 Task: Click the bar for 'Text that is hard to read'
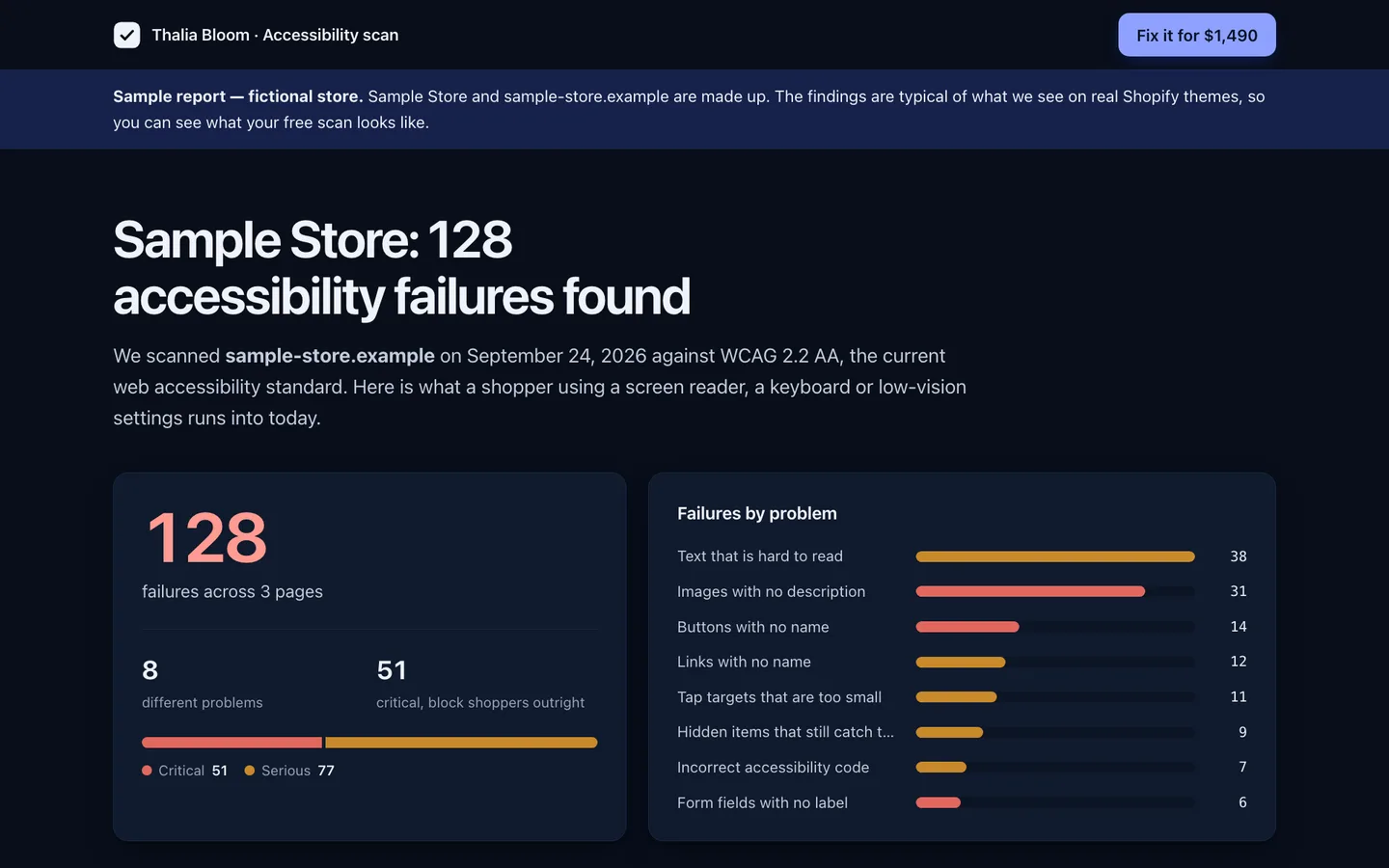(x=1055, y=556)
